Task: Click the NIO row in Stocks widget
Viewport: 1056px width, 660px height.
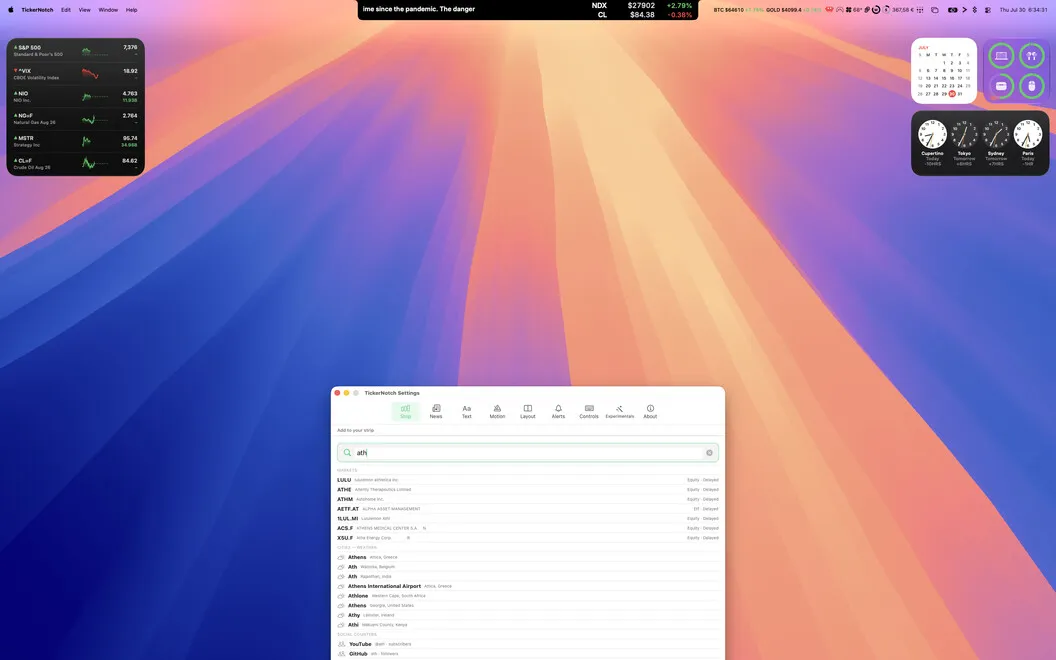Action: (75, 96)
